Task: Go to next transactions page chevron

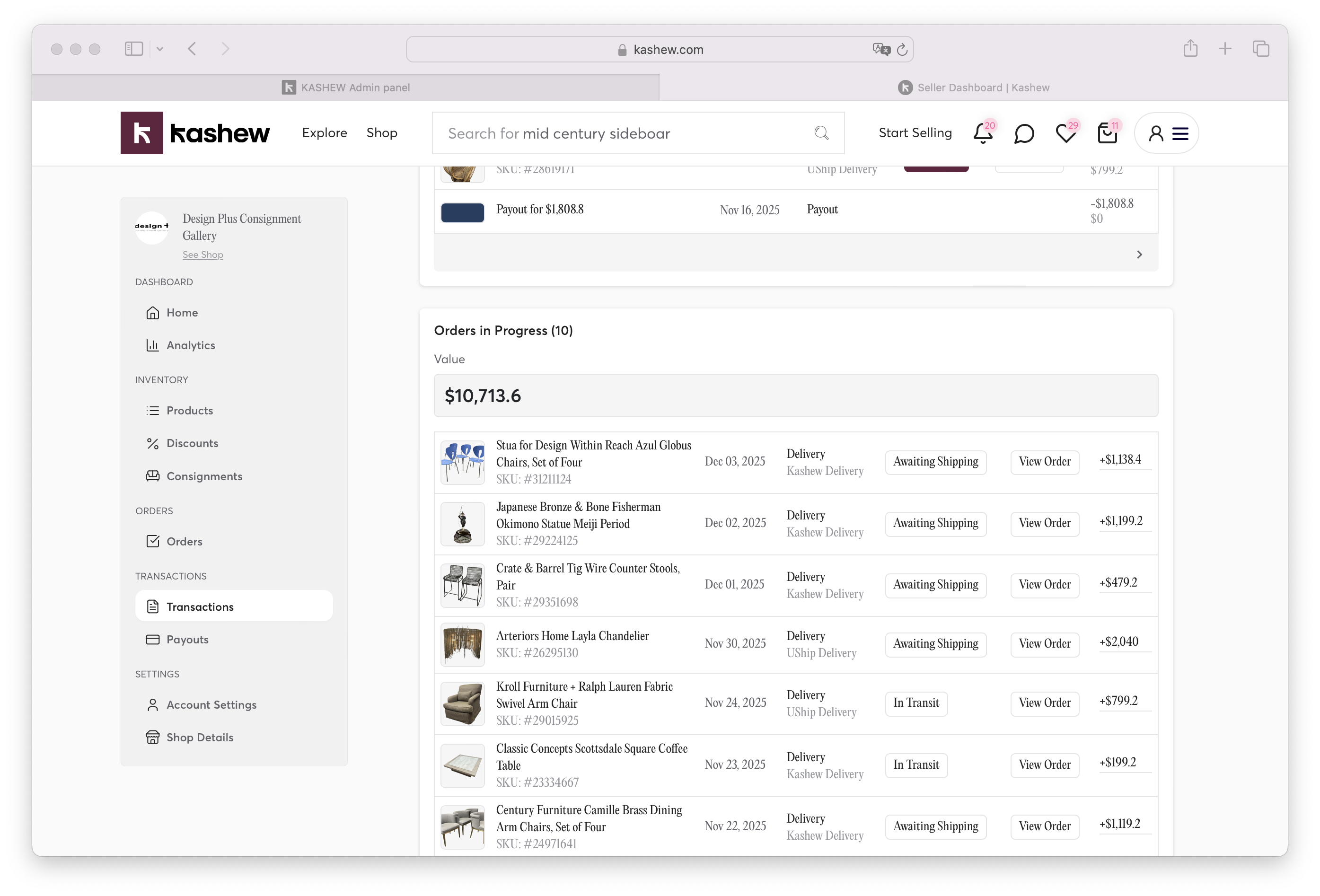Action: coord(1139,255)
